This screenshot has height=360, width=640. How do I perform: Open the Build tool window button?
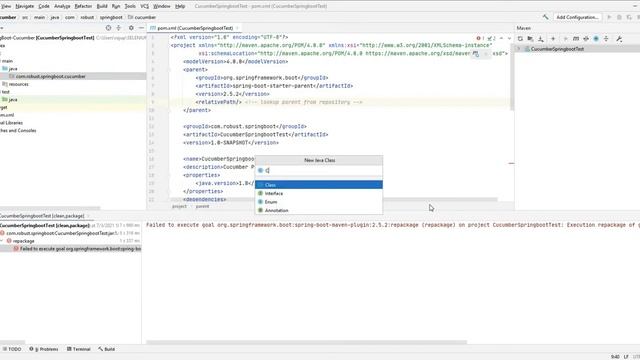(x=107, y=349)
